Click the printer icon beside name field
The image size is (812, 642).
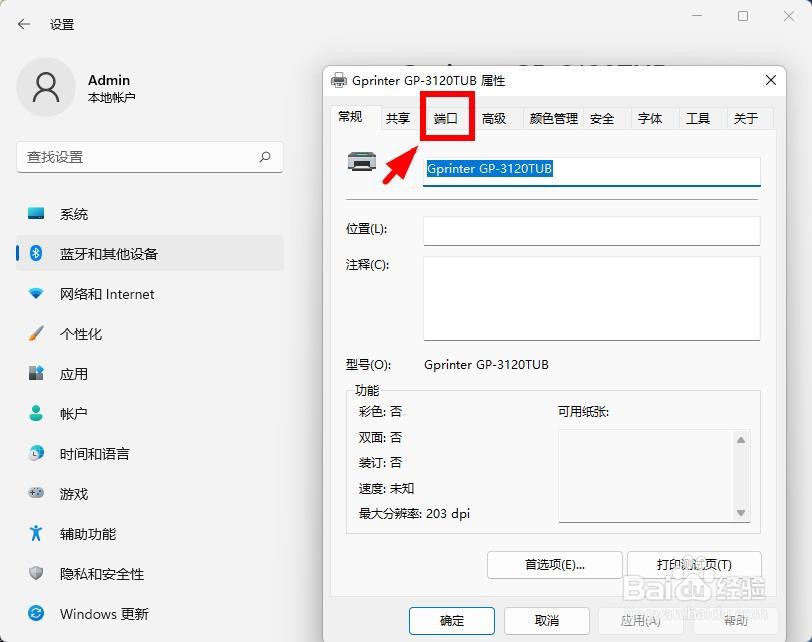pos(361,162)
